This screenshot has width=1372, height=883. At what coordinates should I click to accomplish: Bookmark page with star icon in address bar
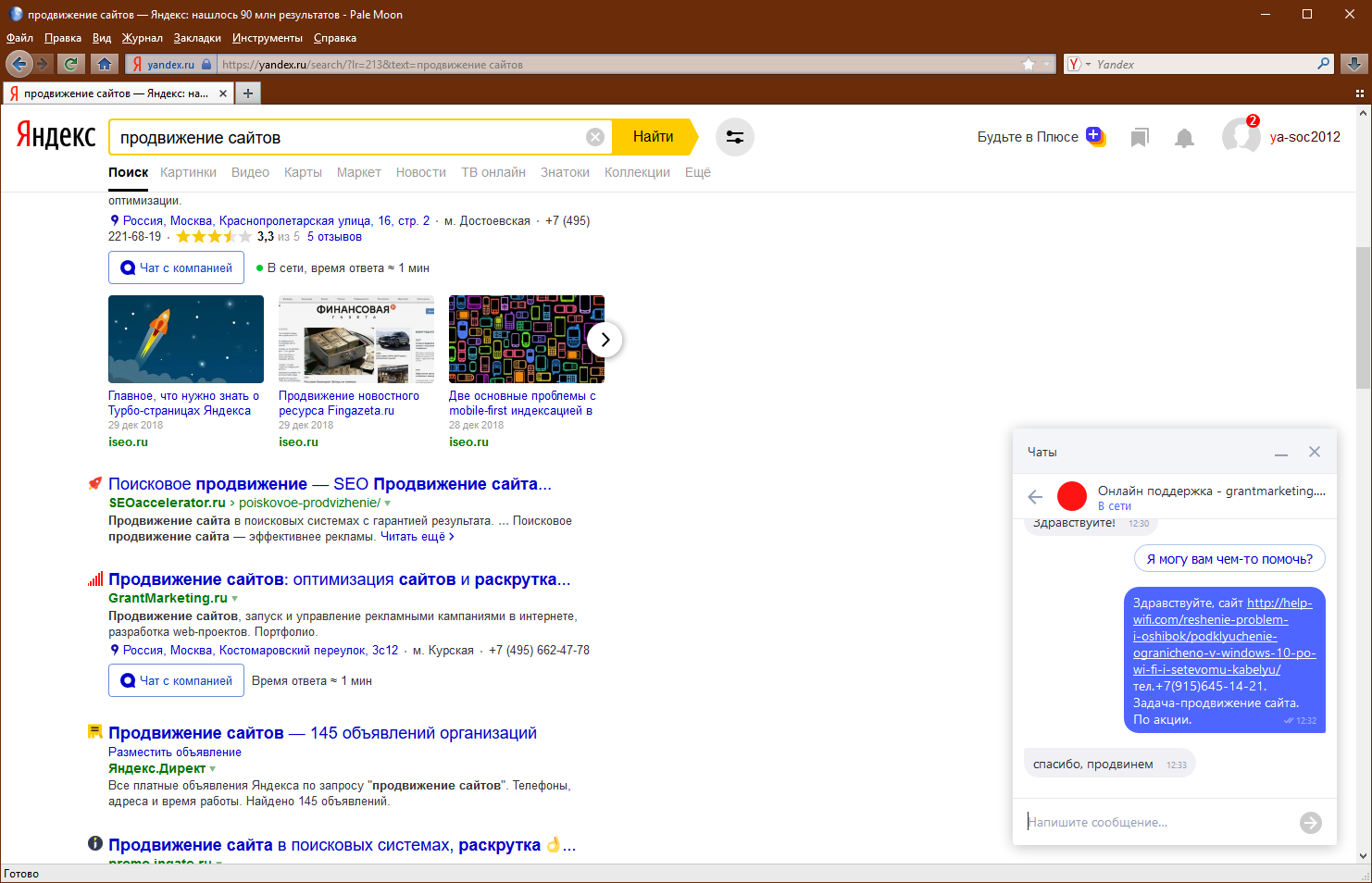click(x=1029, y=64)
